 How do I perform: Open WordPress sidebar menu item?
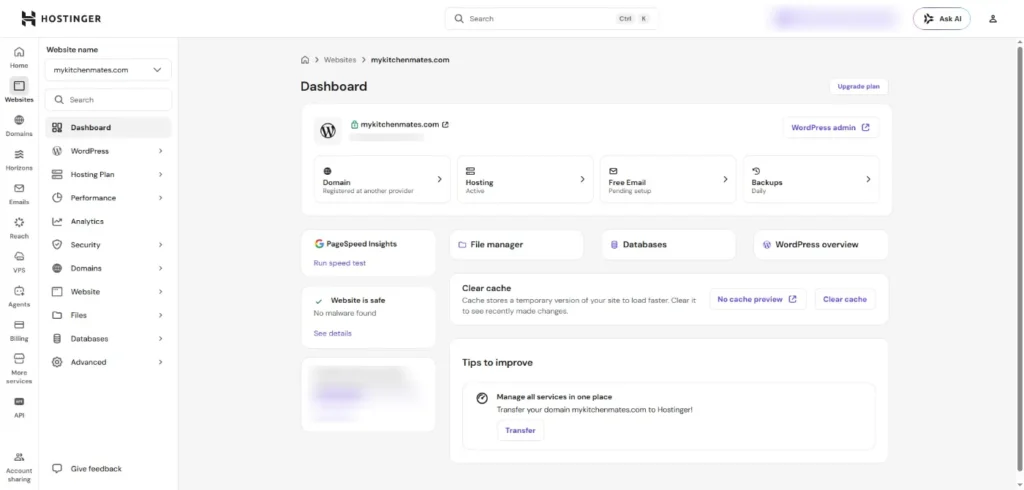[108, 151]
